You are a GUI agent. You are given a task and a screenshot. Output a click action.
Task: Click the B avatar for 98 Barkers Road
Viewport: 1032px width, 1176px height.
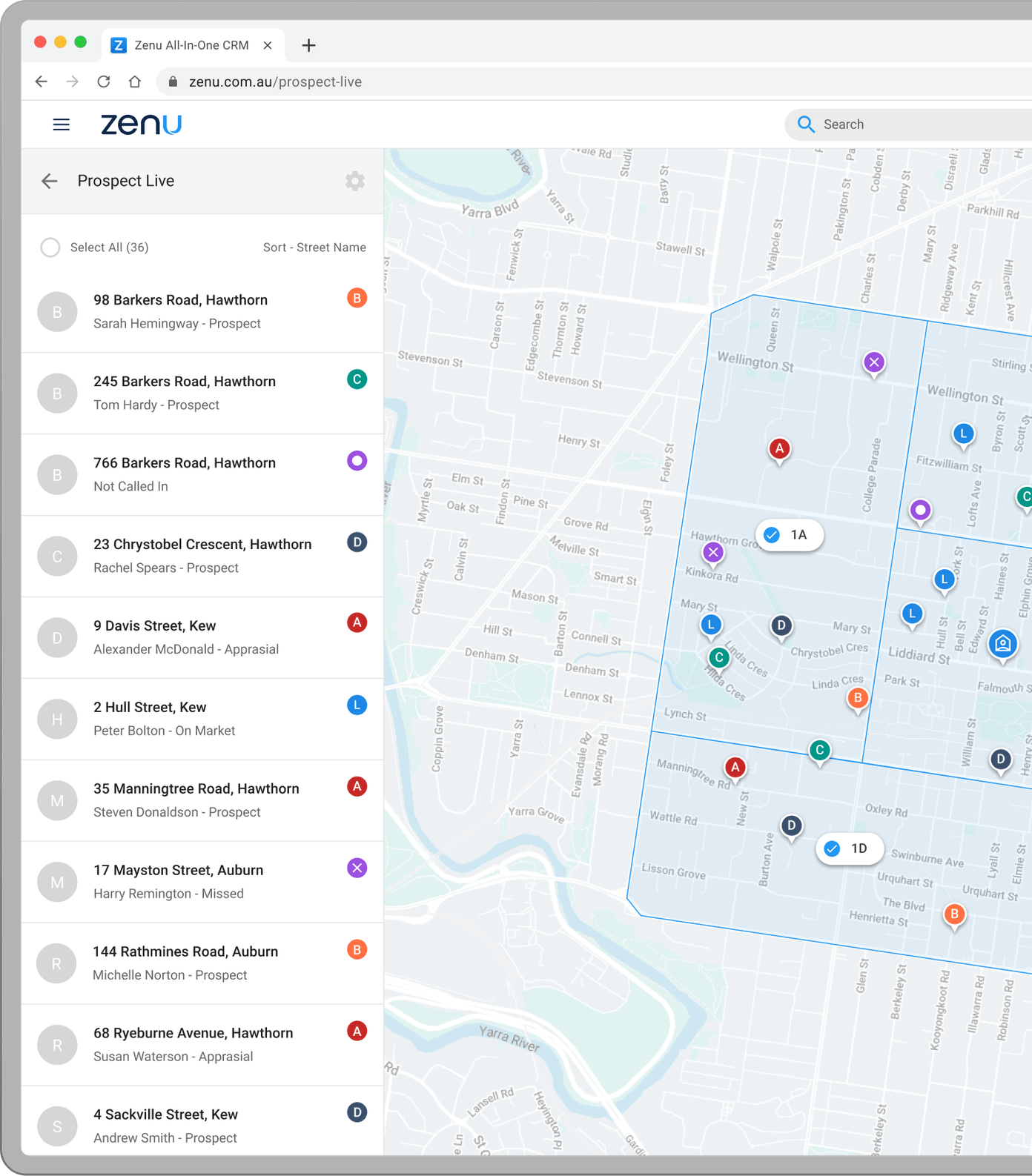coord(57,312)
